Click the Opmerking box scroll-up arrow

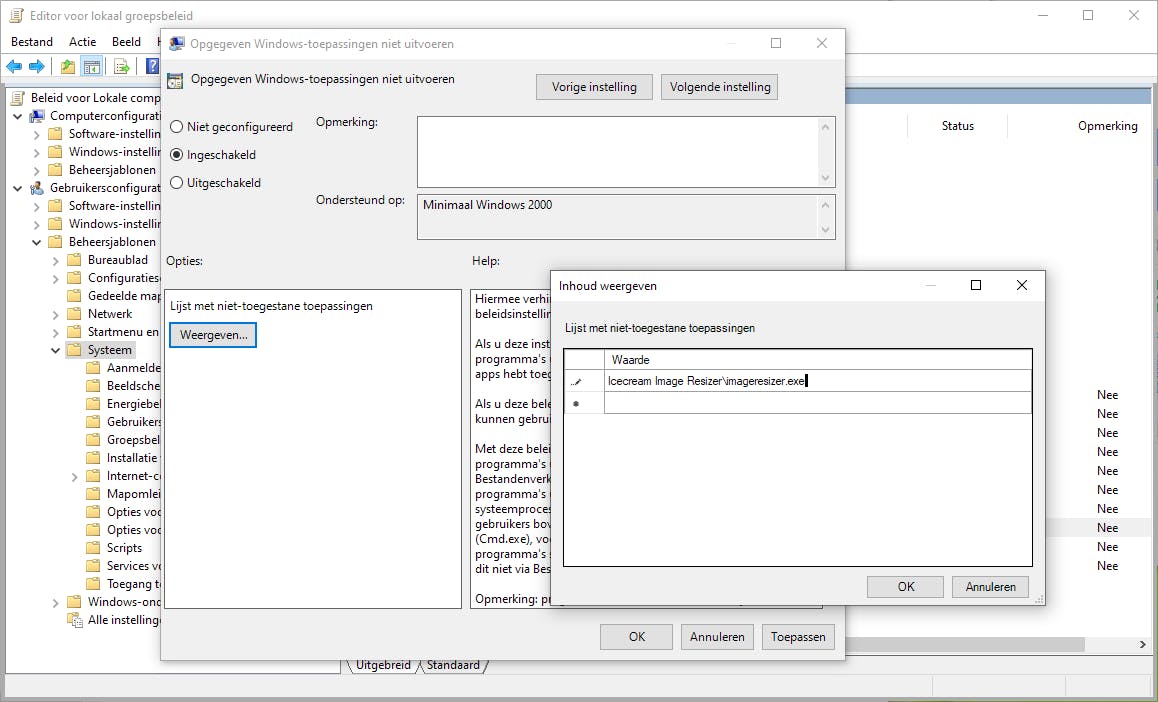pos(826,127)
